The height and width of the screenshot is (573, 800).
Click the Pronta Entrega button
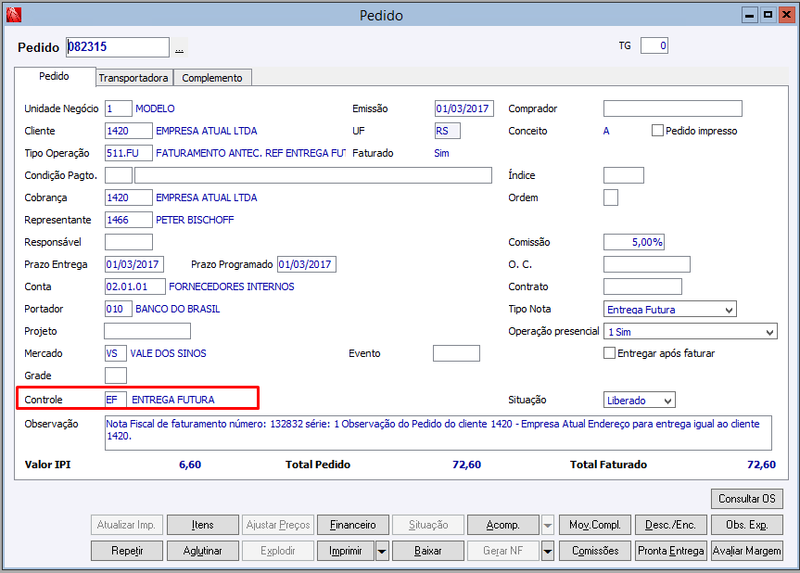click(670, 551)
